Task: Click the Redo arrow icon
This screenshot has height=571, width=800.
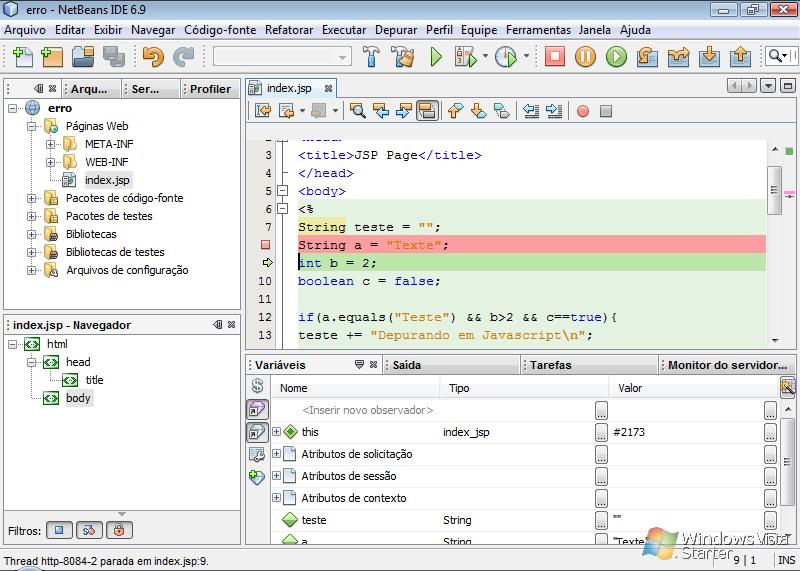Action: tap(184, 56)
